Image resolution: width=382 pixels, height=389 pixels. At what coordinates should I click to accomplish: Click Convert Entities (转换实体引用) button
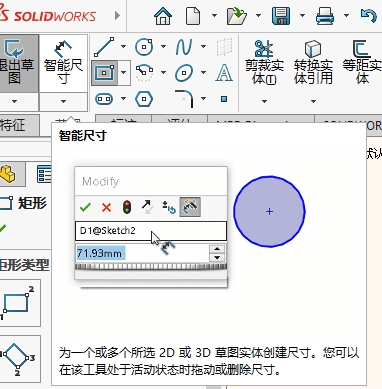(x=313, y=63)
